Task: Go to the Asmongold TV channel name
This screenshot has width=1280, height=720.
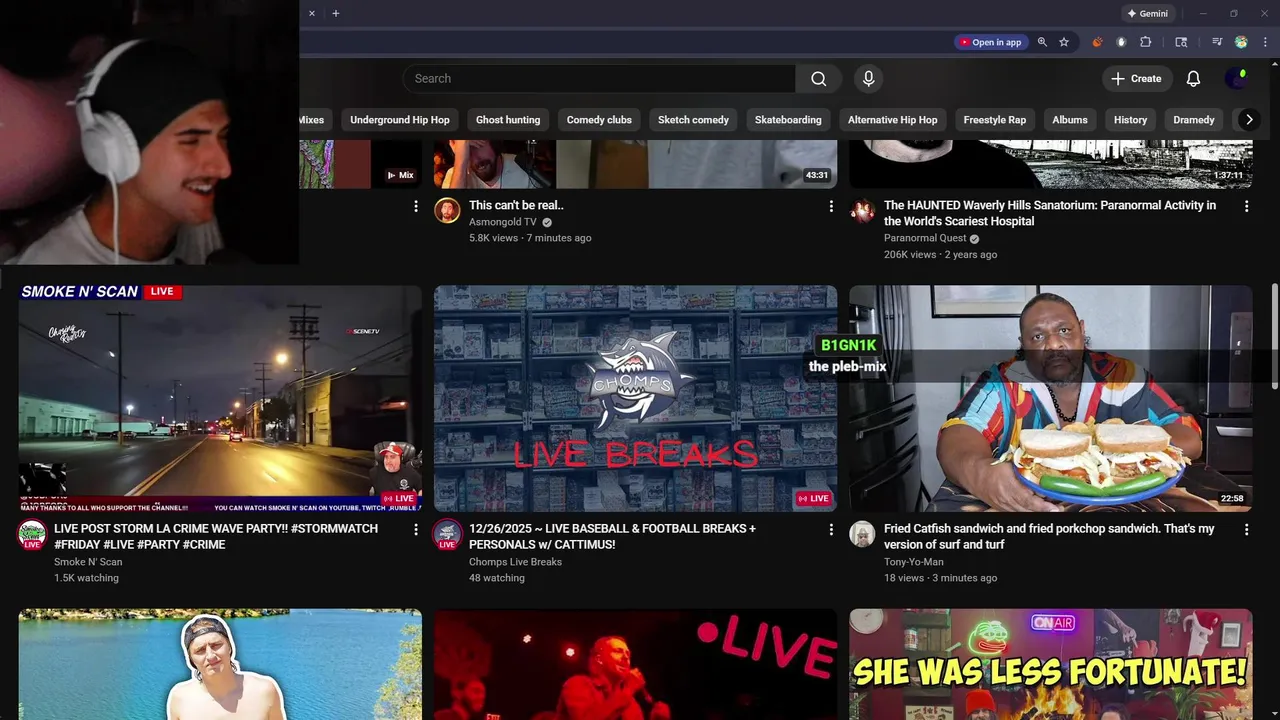Action: (x=503, y=222)
